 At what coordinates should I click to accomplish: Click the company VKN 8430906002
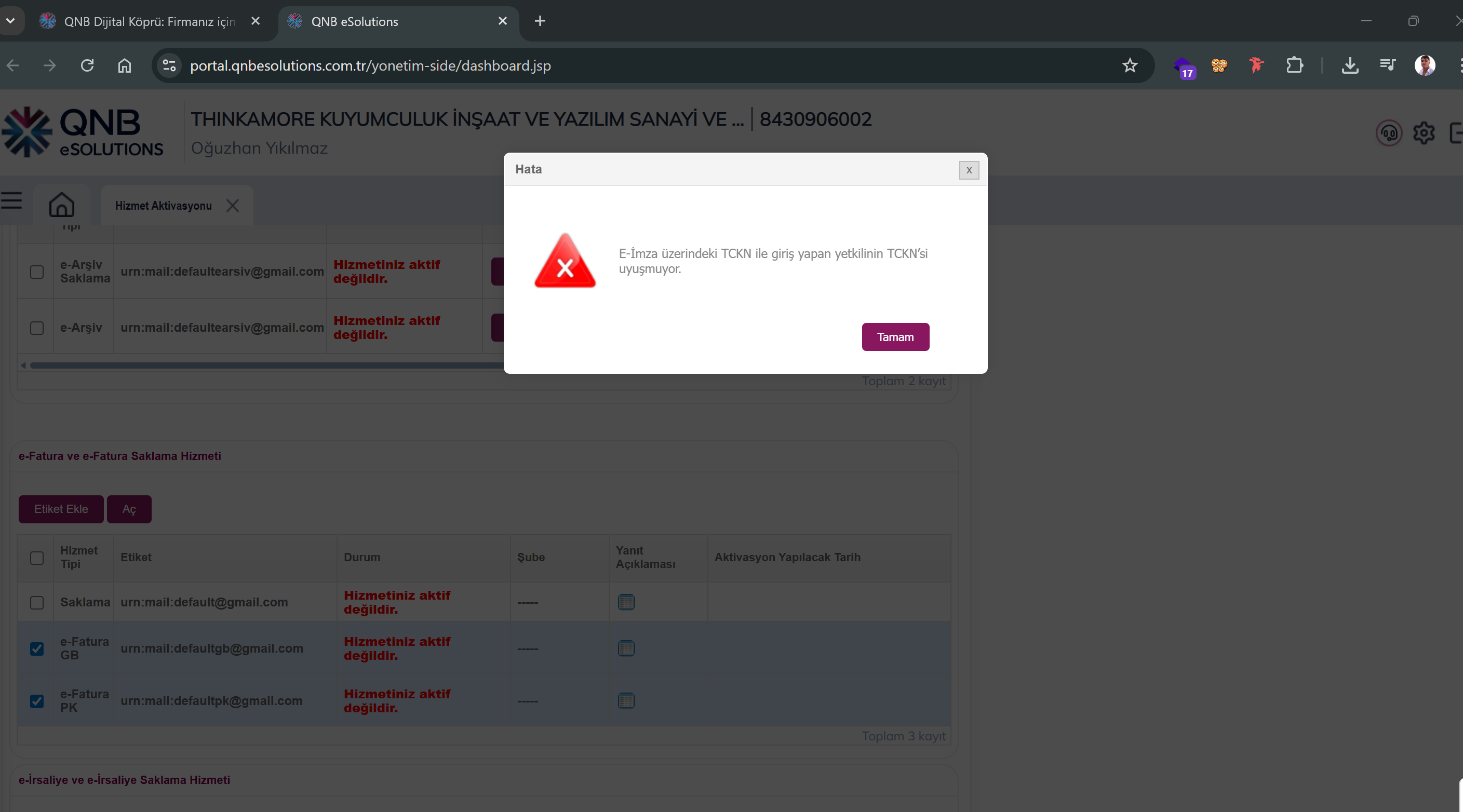pyautogui.click(x=815, y=119)
